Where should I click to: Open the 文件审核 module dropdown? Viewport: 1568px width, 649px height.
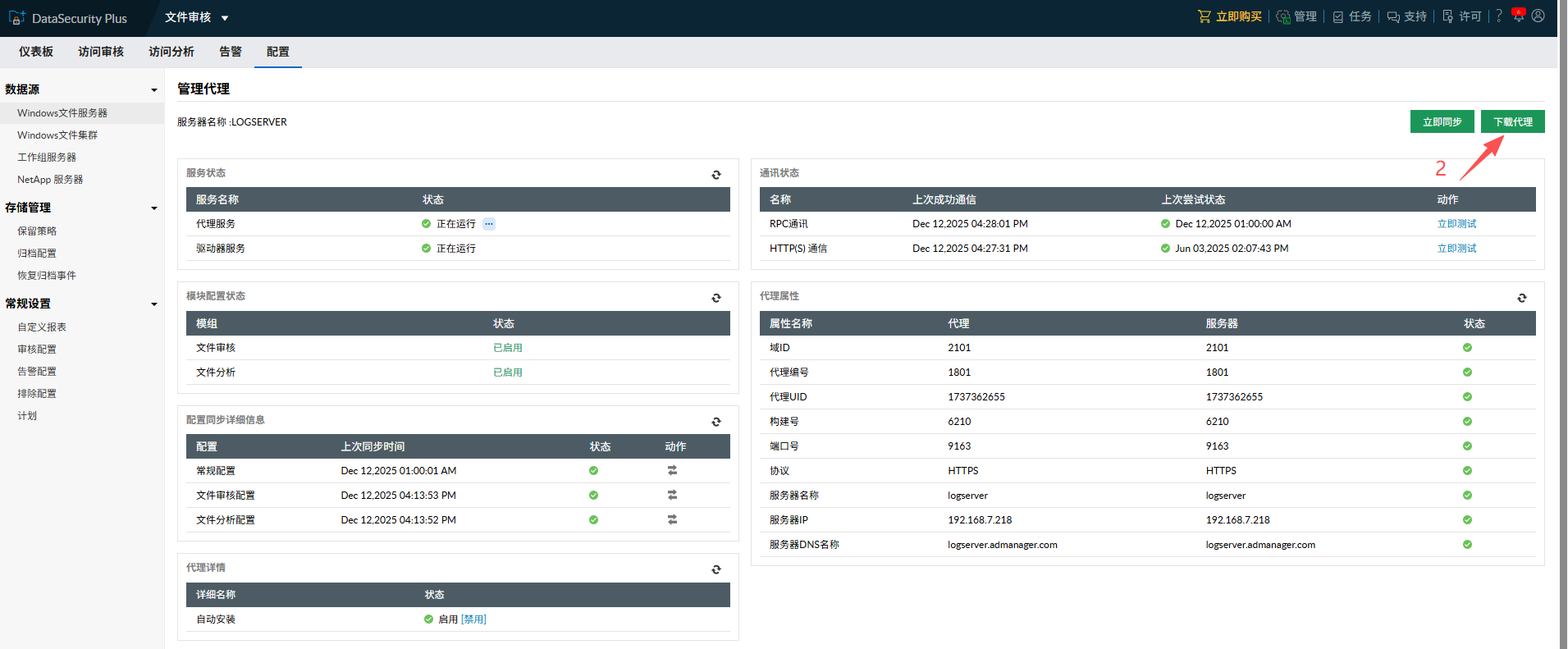[x=197, y=17]
